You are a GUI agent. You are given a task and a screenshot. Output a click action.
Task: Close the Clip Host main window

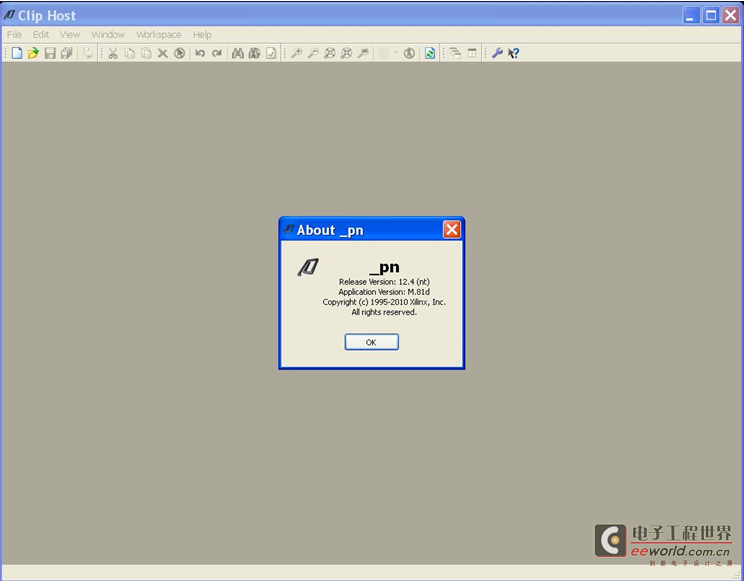[x=731, y=16]
